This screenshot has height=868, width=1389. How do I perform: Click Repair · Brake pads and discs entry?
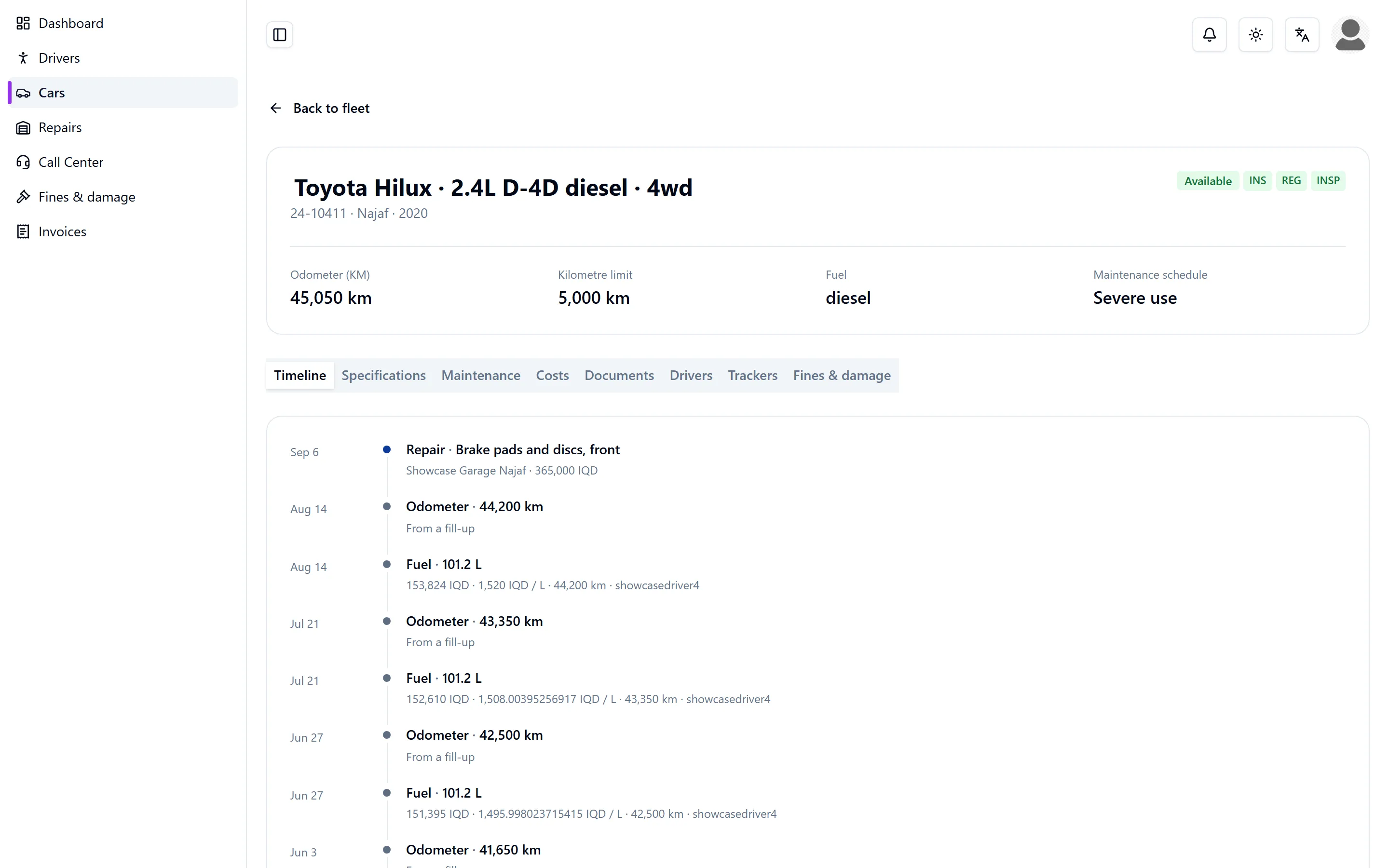(x=513, y=449)
